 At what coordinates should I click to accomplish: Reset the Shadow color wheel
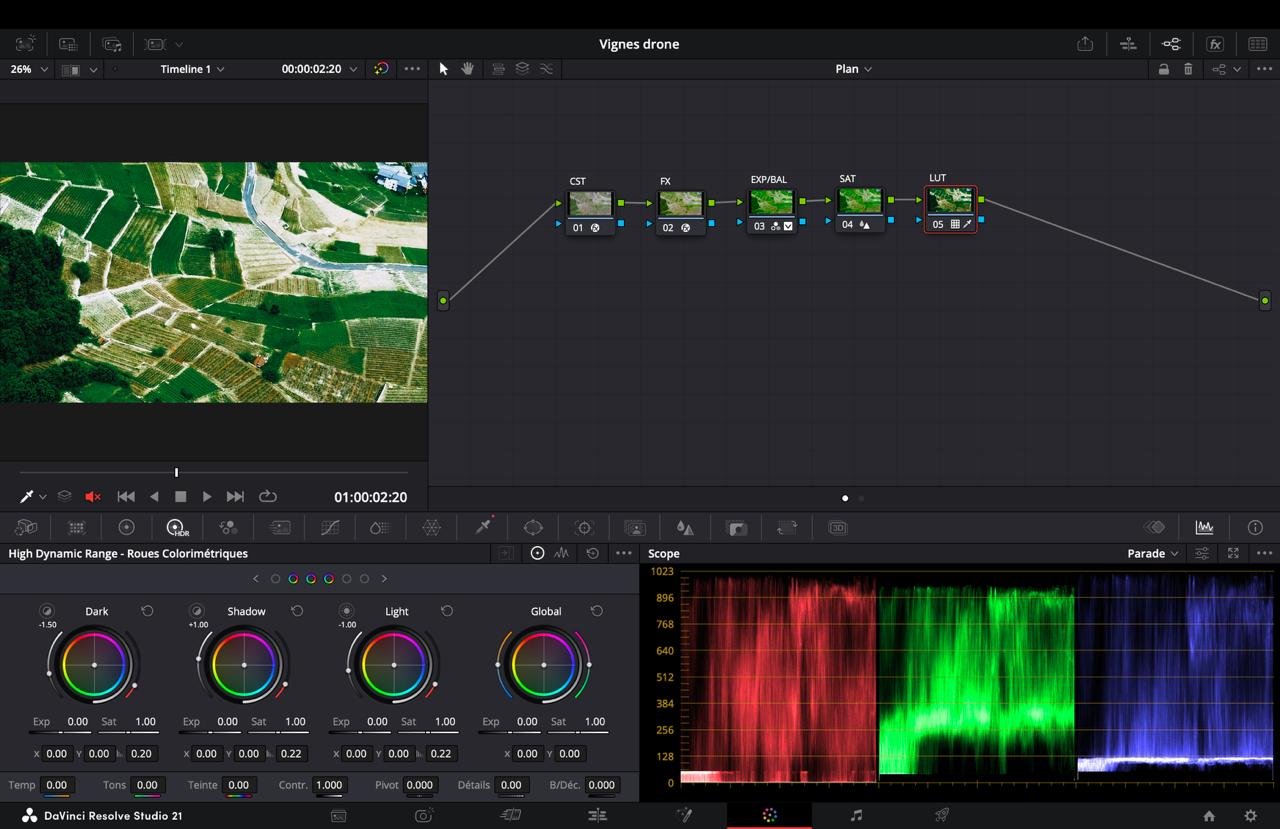297,611
